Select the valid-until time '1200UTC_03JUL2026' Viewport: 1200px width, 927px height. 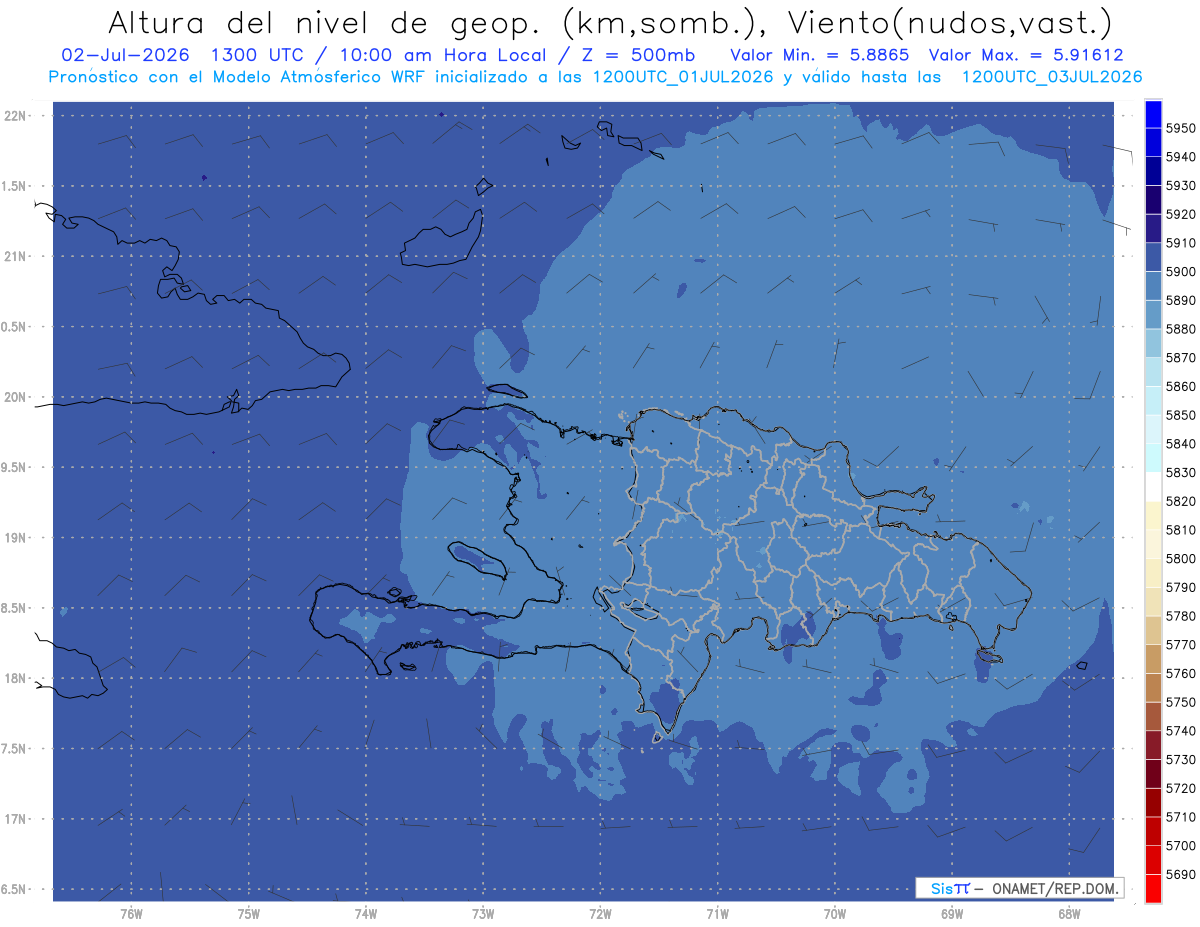[1051, 77]
